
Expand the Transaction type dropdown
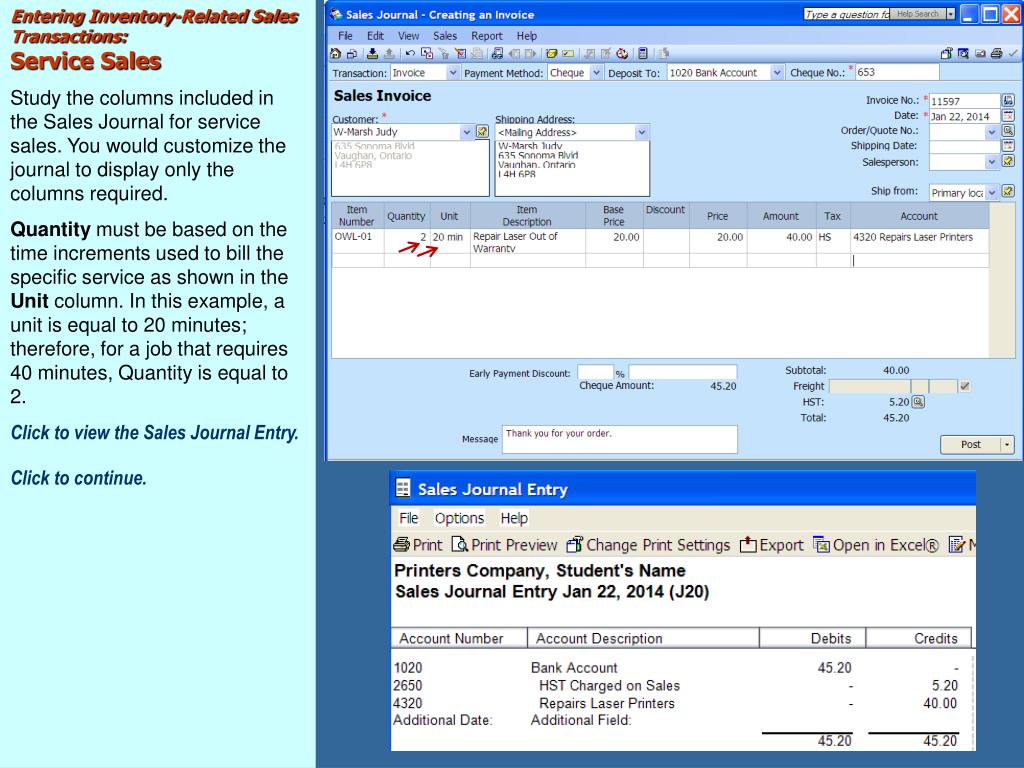453,73
